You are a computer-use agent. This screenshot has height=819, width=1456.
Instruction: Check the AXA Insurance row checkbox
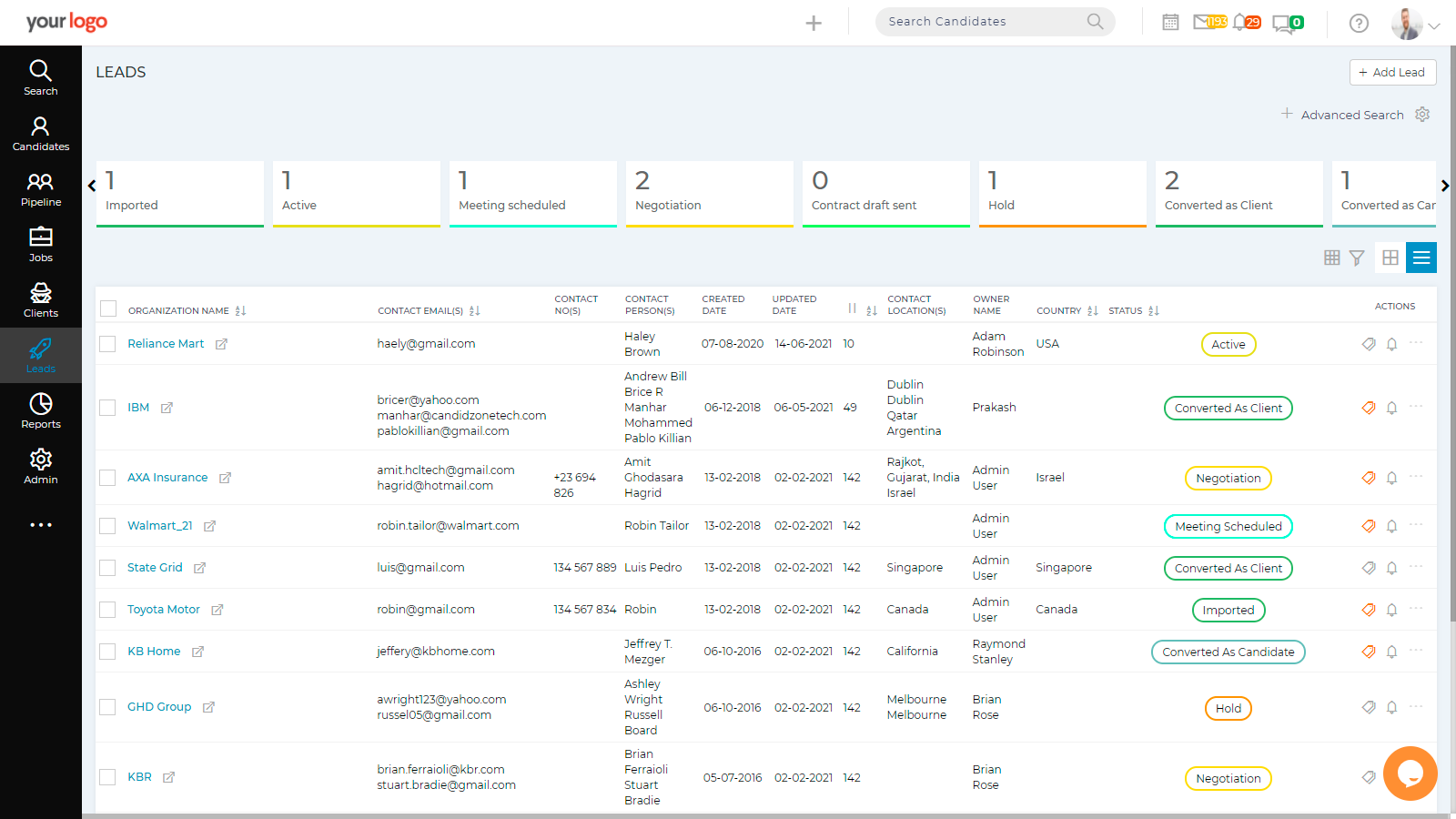[x=107, y=478]
